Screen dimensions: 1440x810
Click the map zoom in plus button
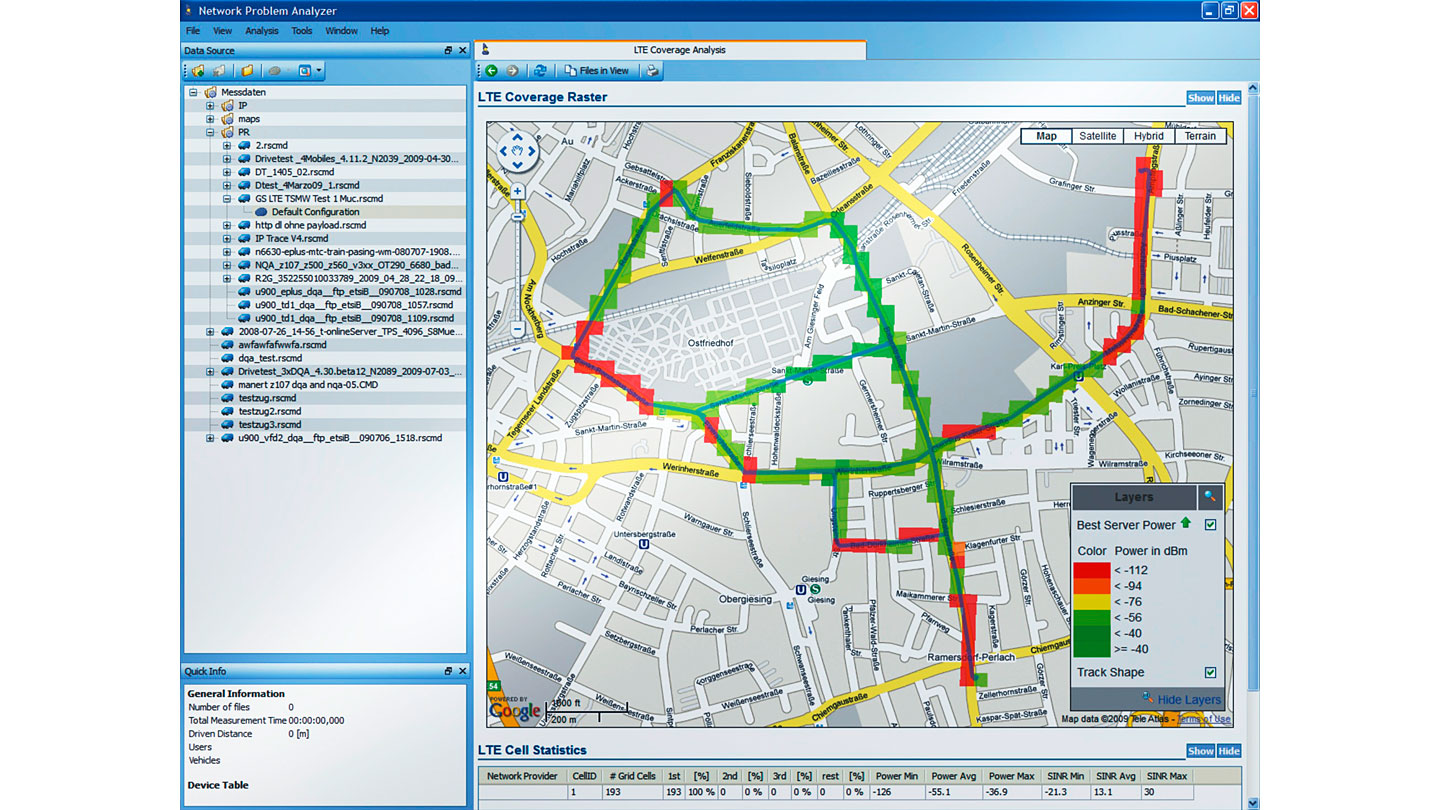click(x=518, y=190)
